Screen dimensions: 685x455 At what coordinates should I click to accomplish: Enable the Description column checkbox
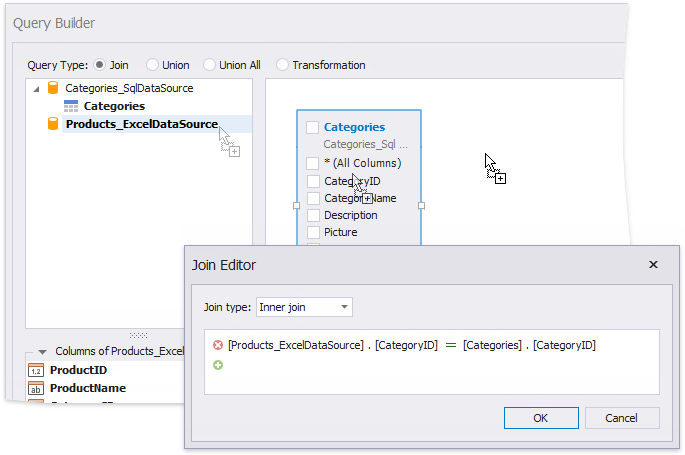point(313,215)
